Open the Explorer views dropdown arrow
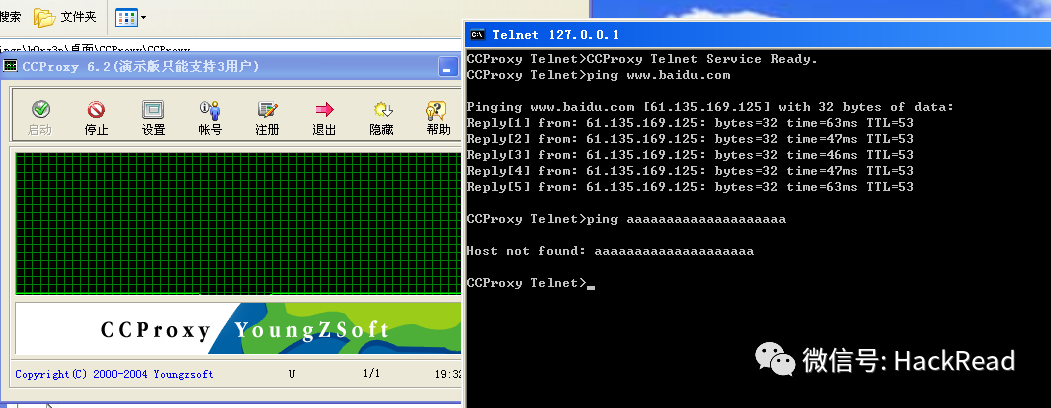 click(x=143, y=18)
